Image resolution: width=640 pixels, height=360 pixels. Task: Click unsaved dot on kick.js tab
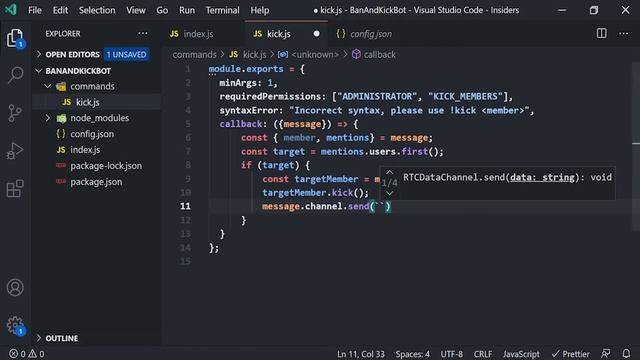coord(316,34)
